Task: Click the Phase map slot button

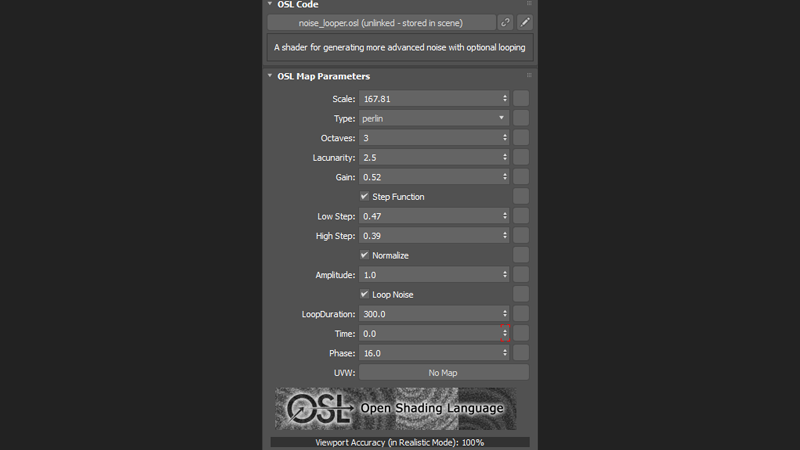Action: click(x=521, y=353)
